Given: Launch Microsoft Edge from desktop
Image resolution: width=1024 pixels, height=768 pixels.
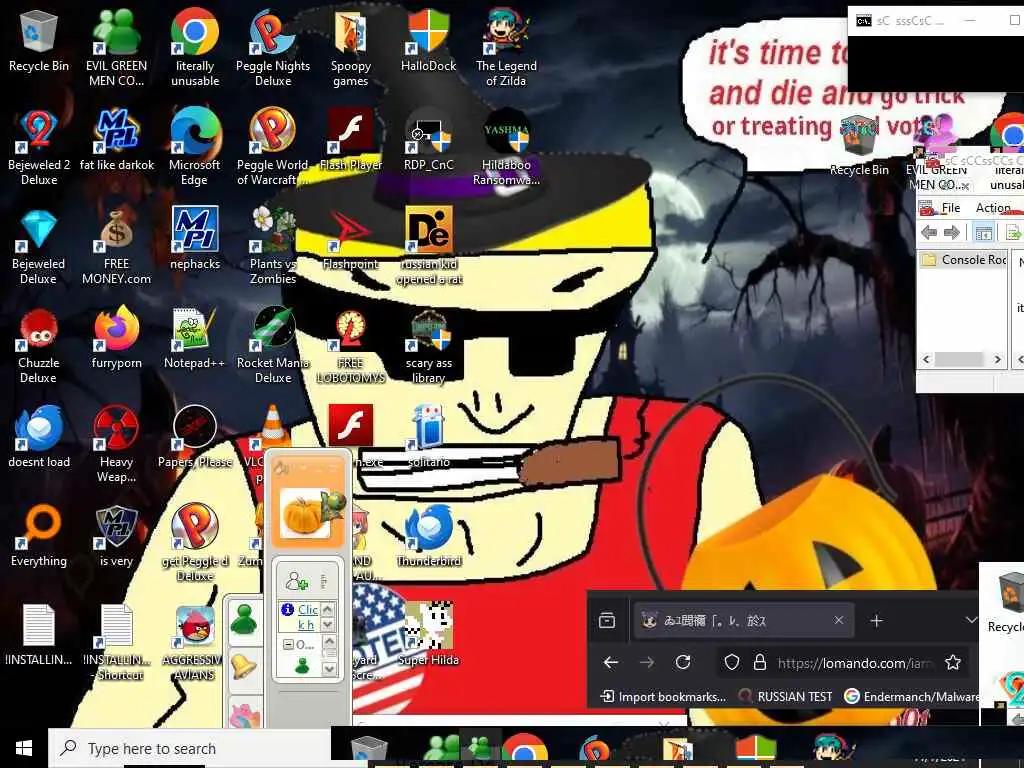Looking at the screenshot, I should pyautogui.click(x=195, y=146).
